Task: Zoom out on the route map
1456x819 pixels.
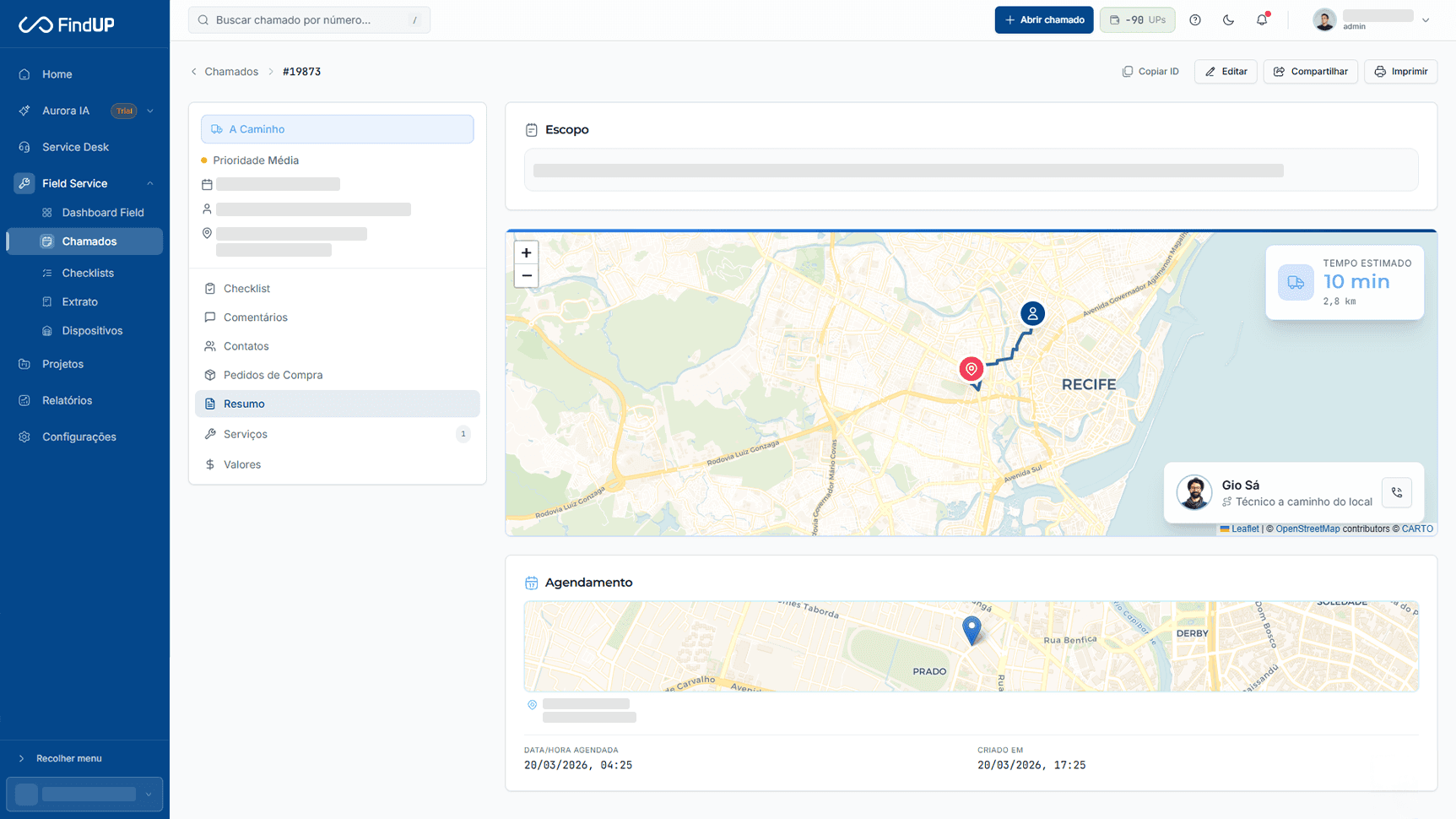Action: [526, 276]
